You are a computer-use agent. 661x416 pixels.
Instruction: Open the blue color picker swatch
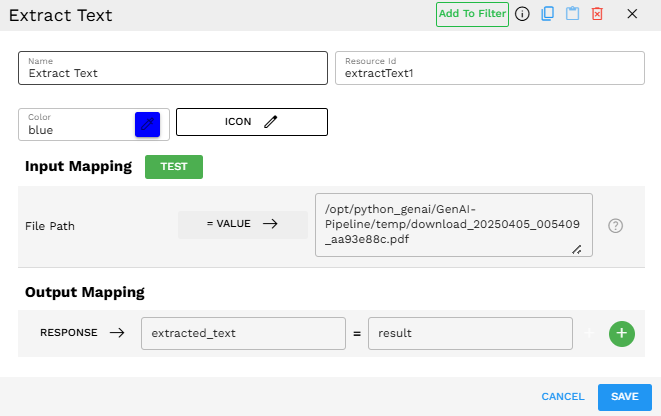(147, 123)
